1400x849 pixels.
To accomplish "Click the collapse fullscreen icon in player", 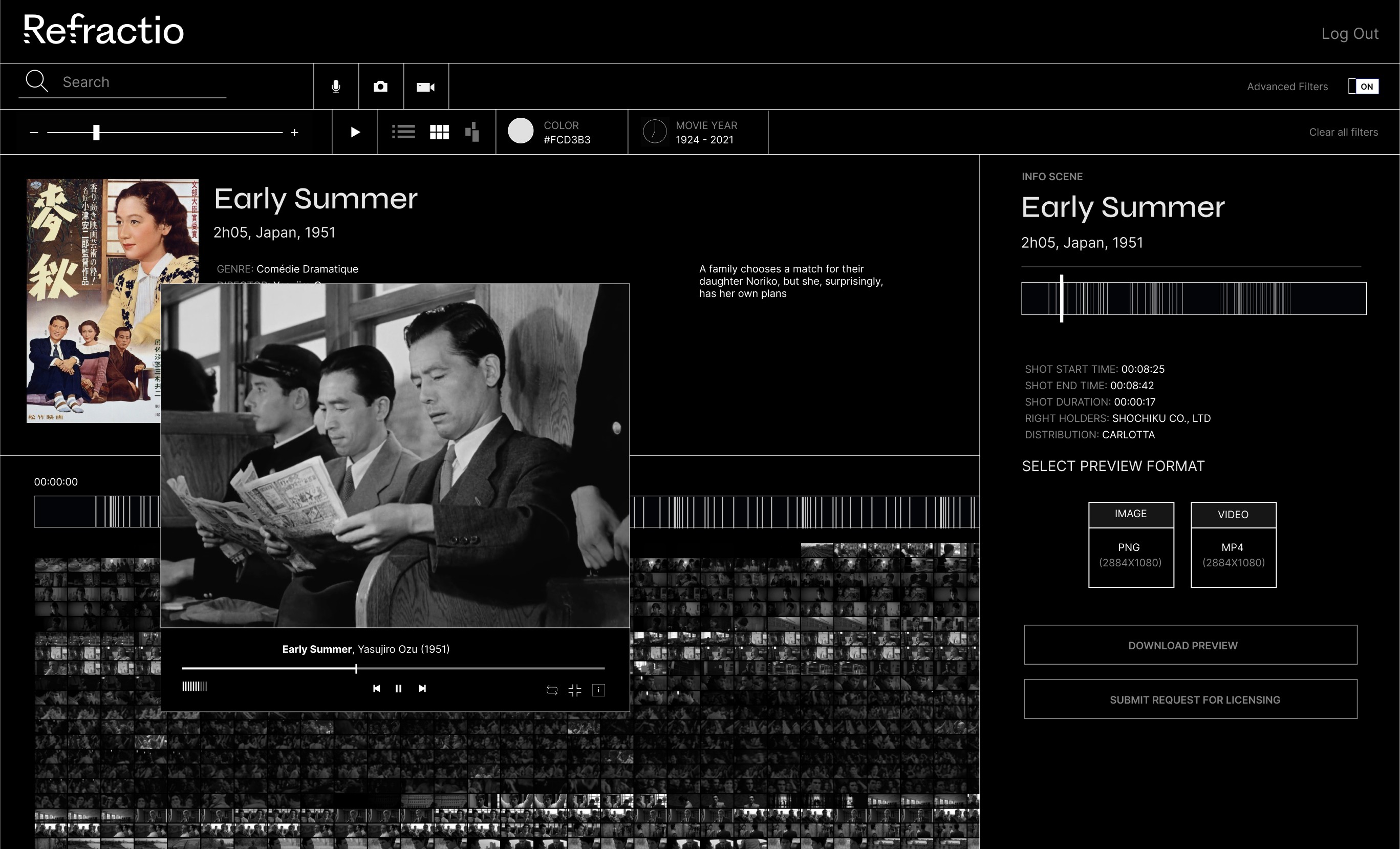I will point(575,690).
